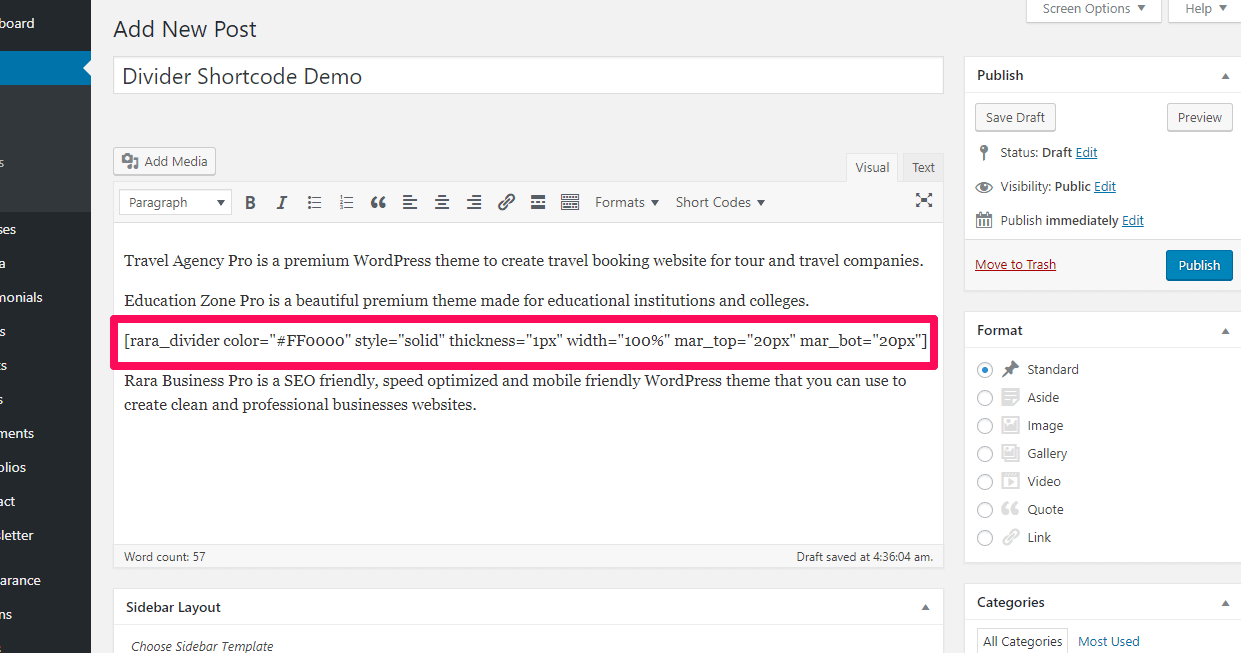Expand the Screen Options panel
Viewport: 1241px width, 653px height.
click(x=1093, y=9)
